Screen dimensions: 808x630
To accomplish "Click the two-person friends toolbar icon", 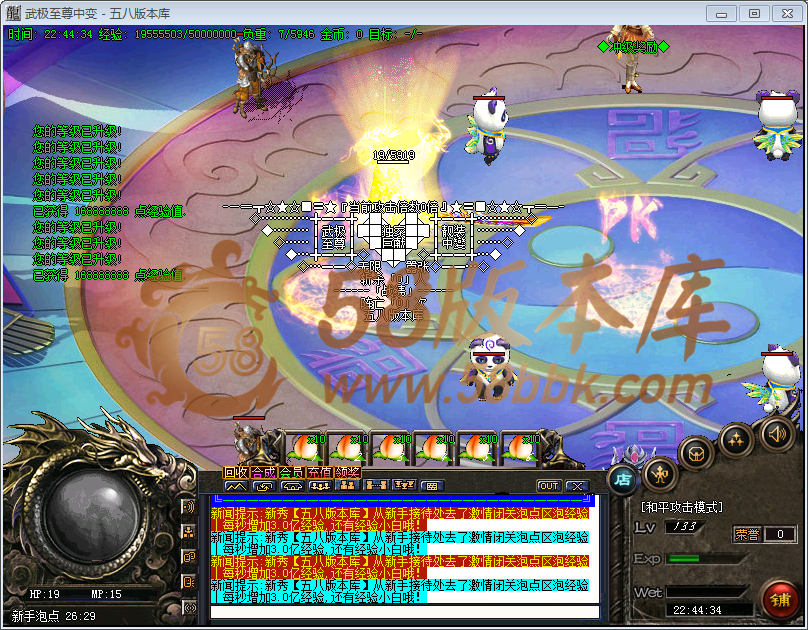I will 348,486.
